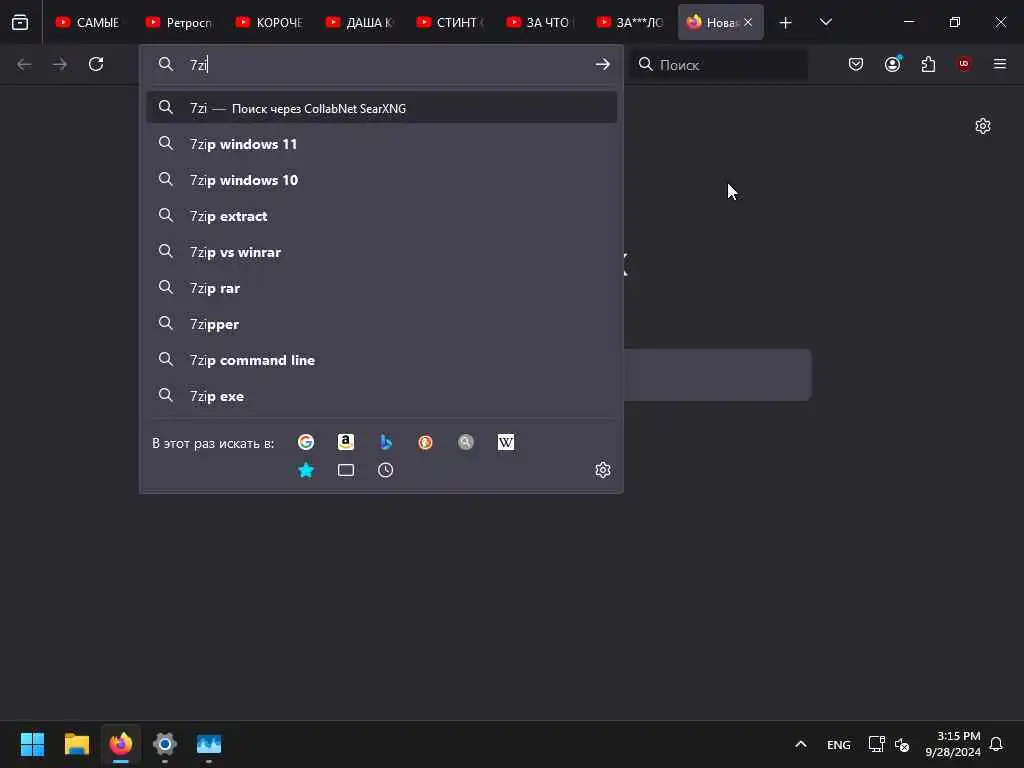Show hidden system tray icons
1024x768 pixels.
[x=801, y=744]
